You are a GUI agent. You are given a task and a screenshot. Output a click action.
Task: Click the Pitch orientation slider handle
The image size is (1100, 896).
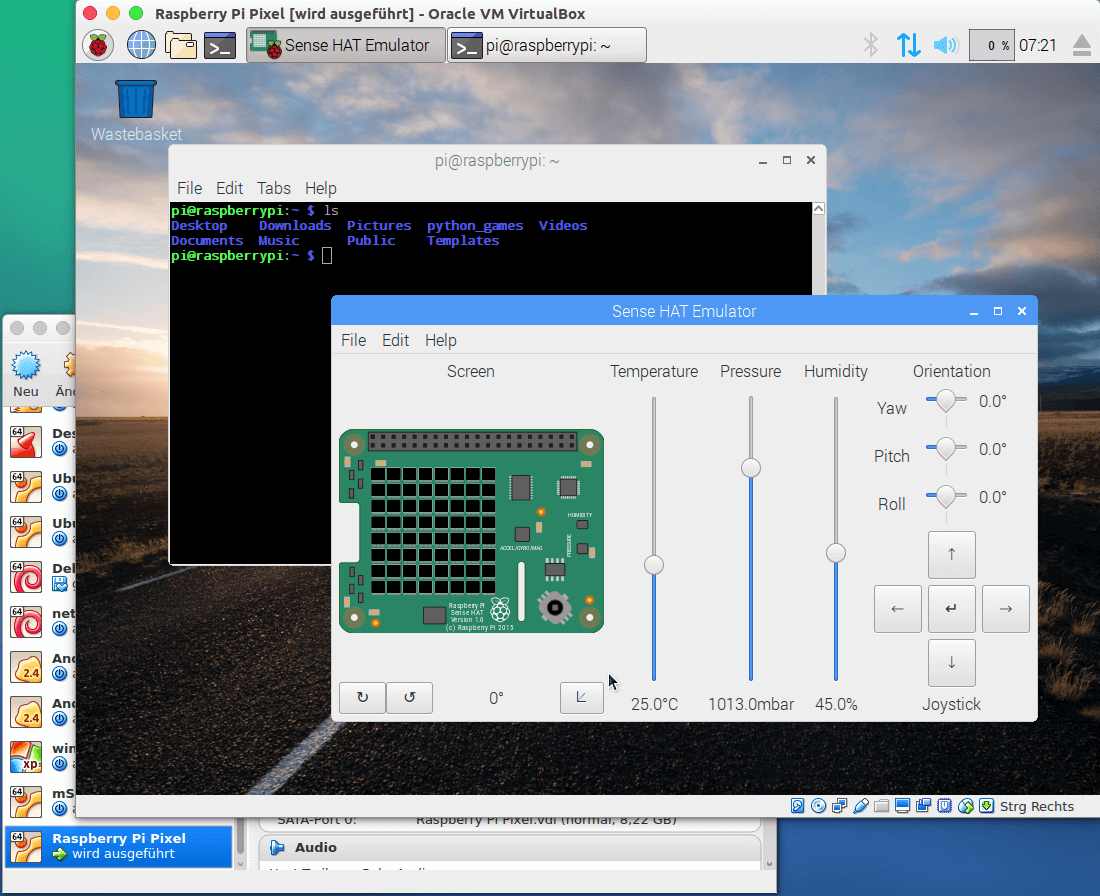click(x=946, y=448)
